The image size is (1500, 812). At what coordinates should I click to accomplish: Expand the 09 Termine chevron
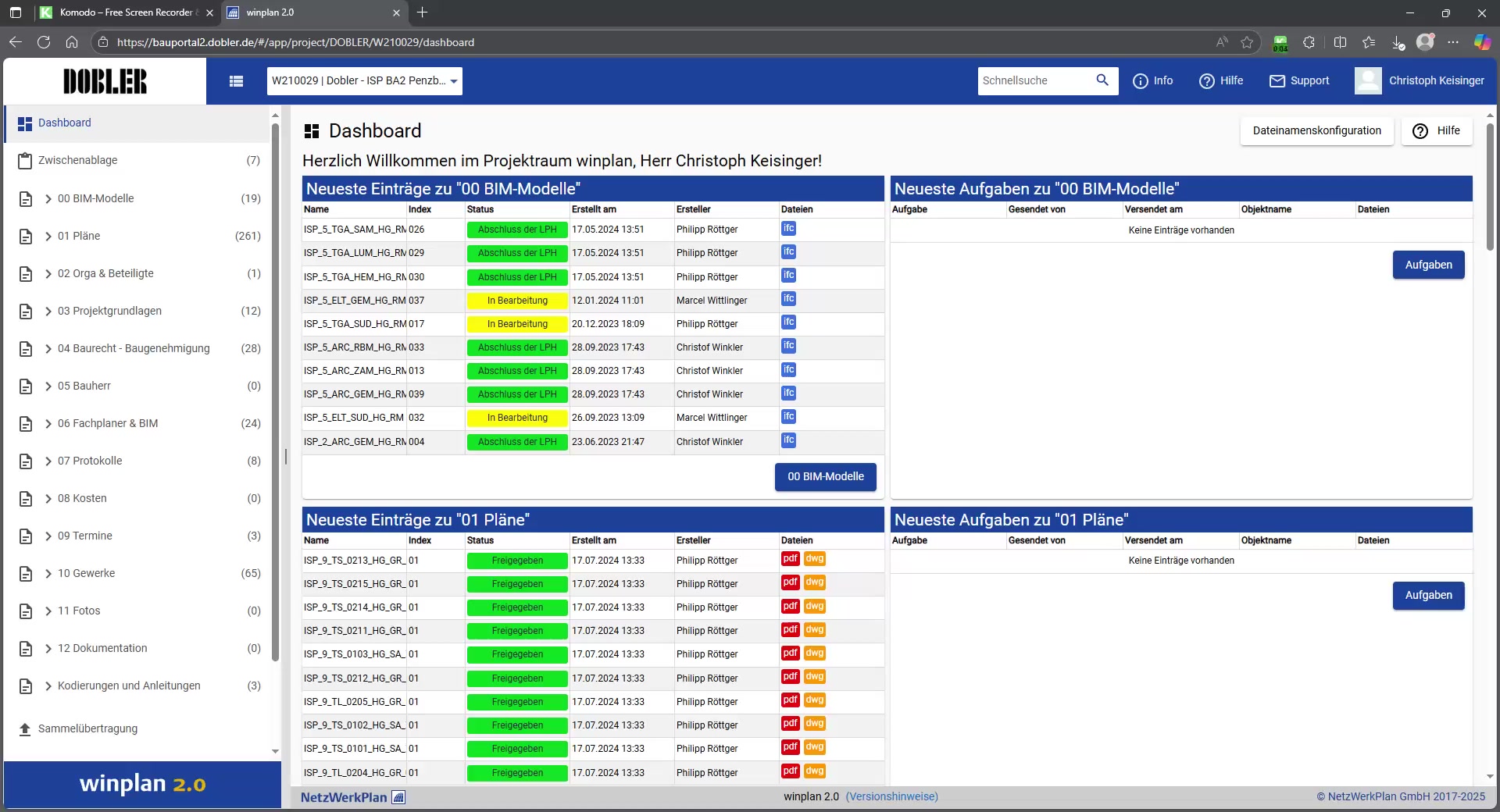click(x=48, y=536)
